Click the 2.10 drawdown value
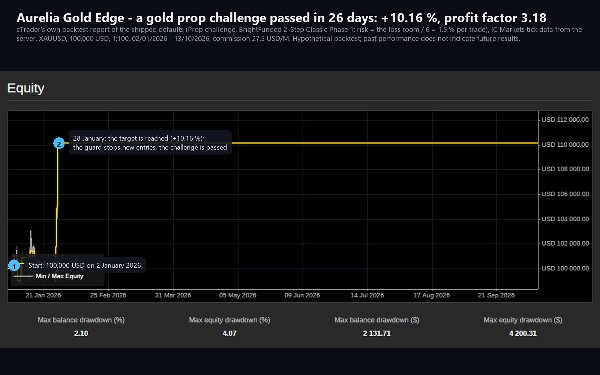 tap(81, 334)
